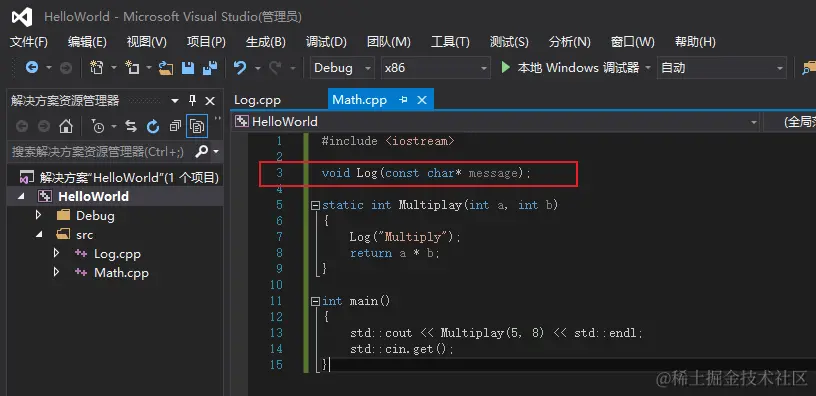The width and height of the screenshot is (816, 396).
Task: Click the Home icon in Solution Explorer
Action: (x=66, y=126)
